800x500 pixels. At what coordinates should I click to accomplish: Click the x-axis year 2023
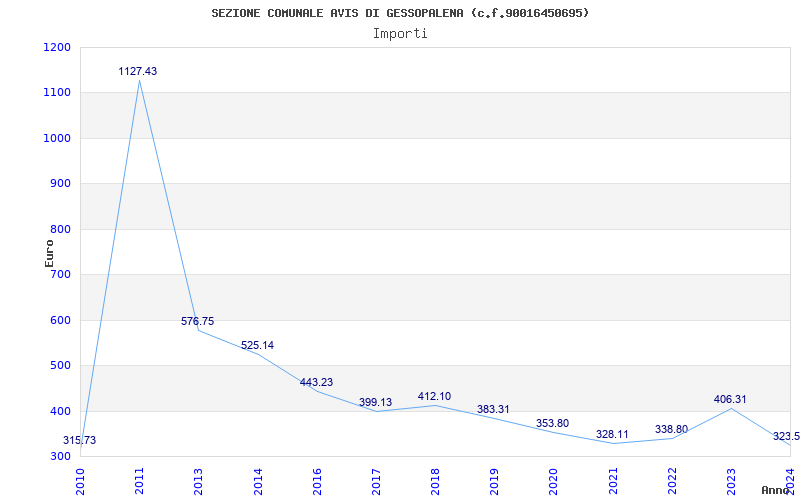(731, 481)
